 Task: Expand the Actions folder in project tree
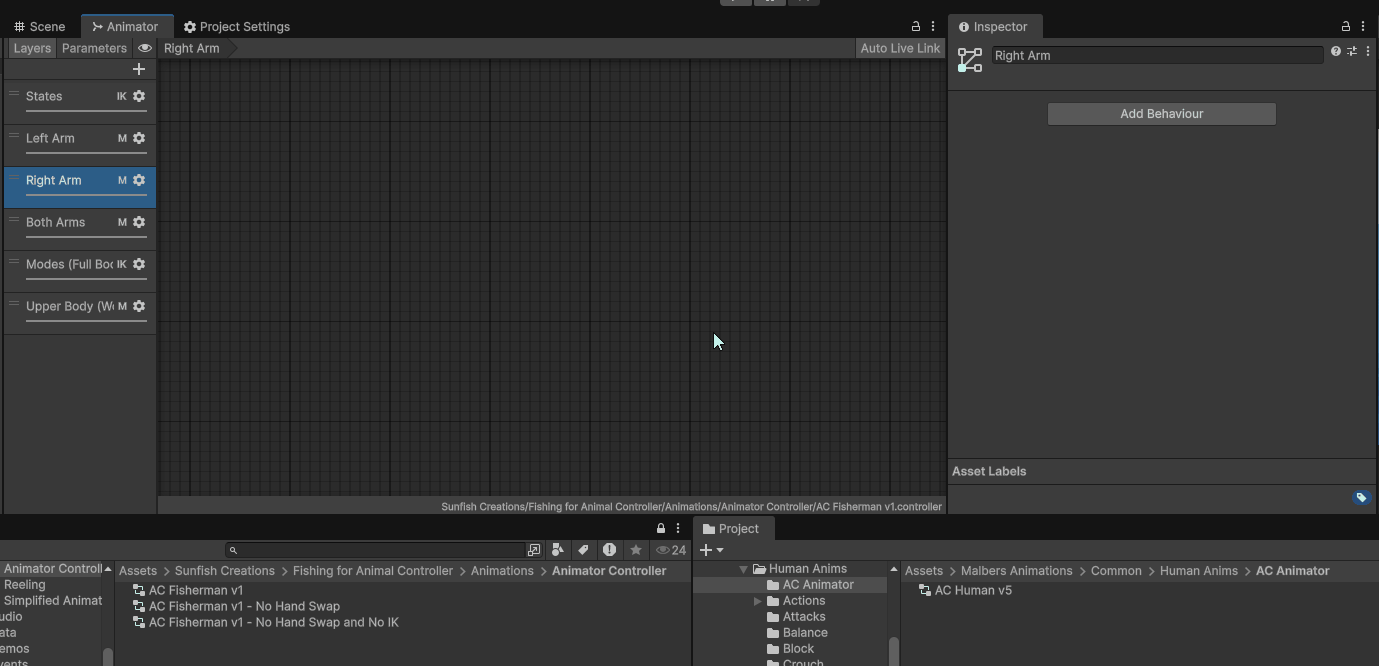coord(757,601)
